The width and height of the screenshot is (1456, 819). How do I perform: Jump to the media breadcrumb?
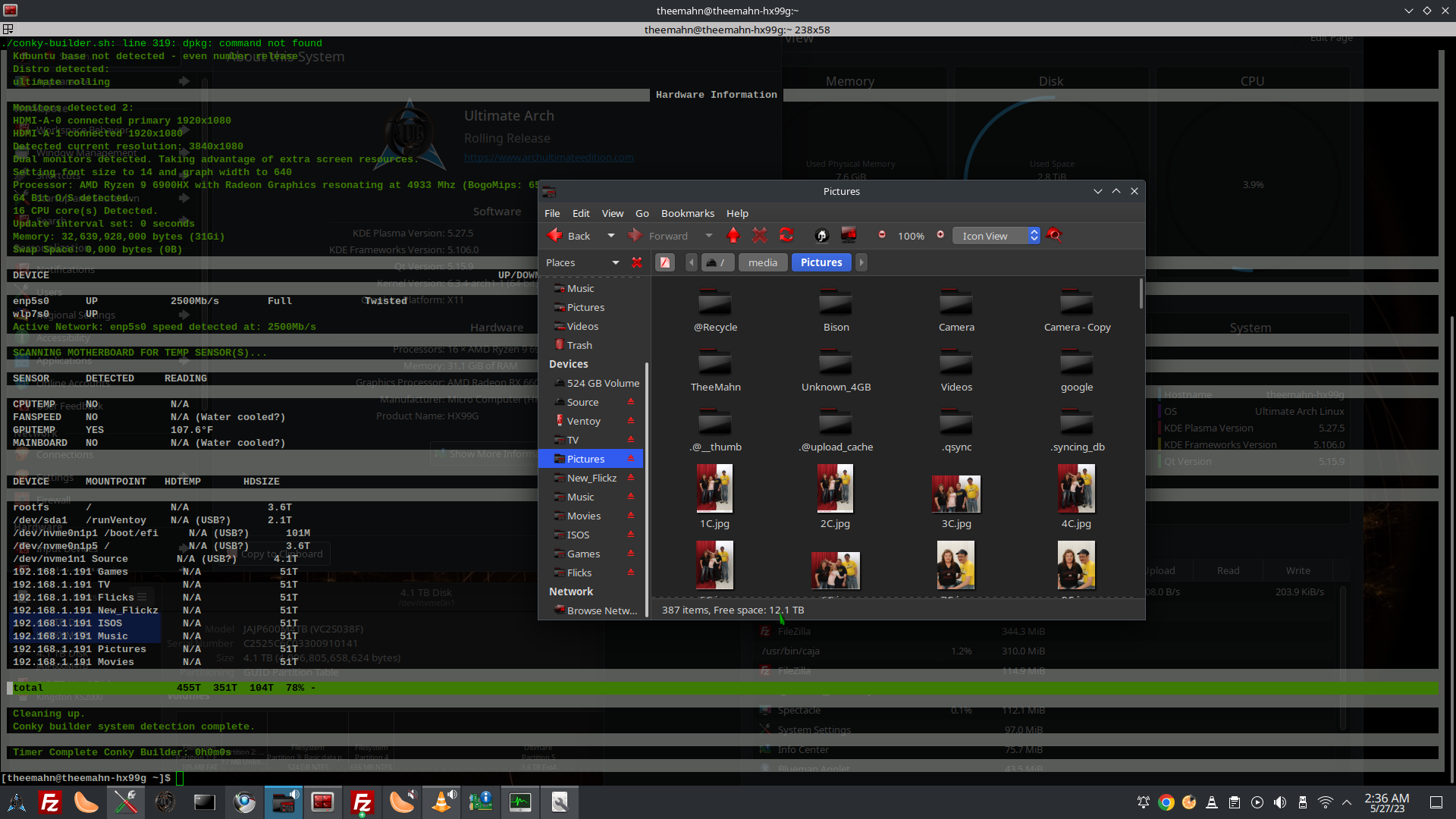pos(763,262)
